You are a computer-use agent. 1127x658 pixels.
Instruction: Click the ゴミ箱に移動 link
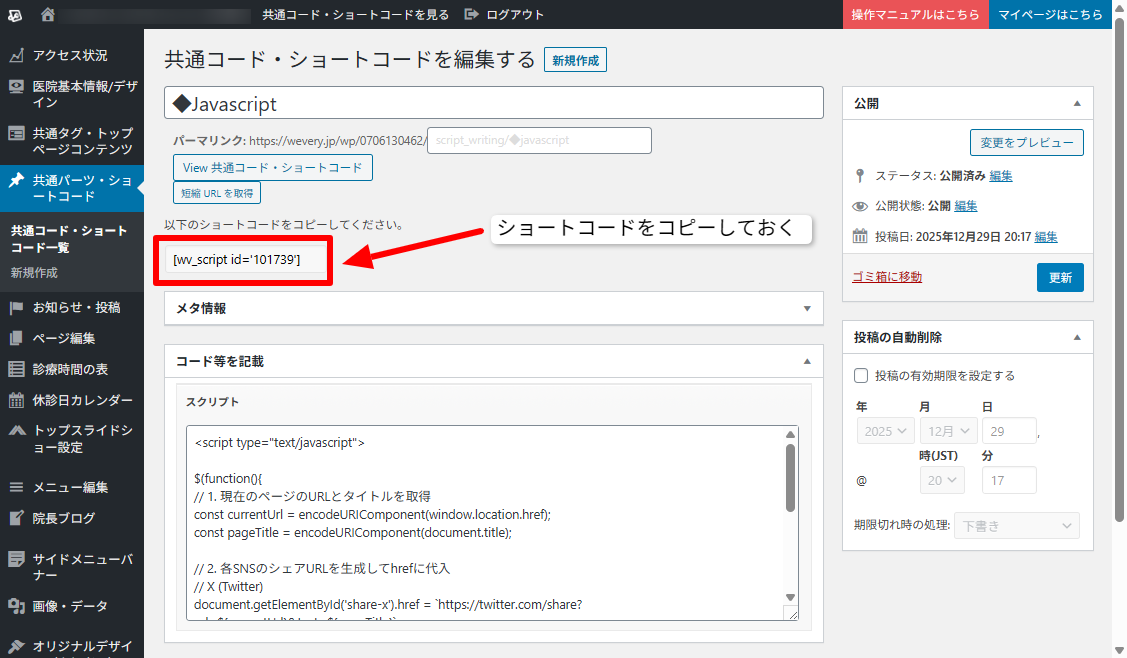(887, 277)
